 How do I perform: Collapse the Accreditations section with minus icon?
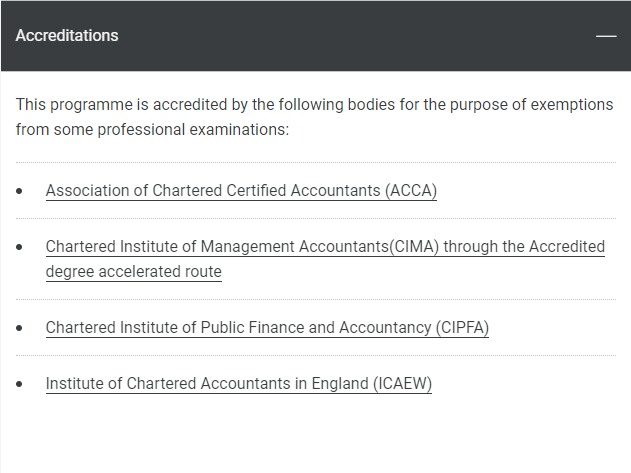[606, 36]
